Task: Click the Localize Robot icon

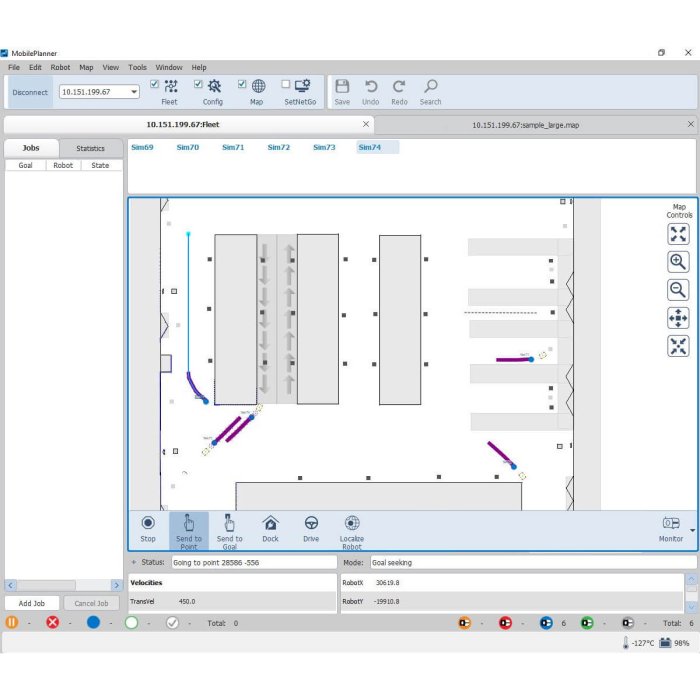Action: click(352, 523)
